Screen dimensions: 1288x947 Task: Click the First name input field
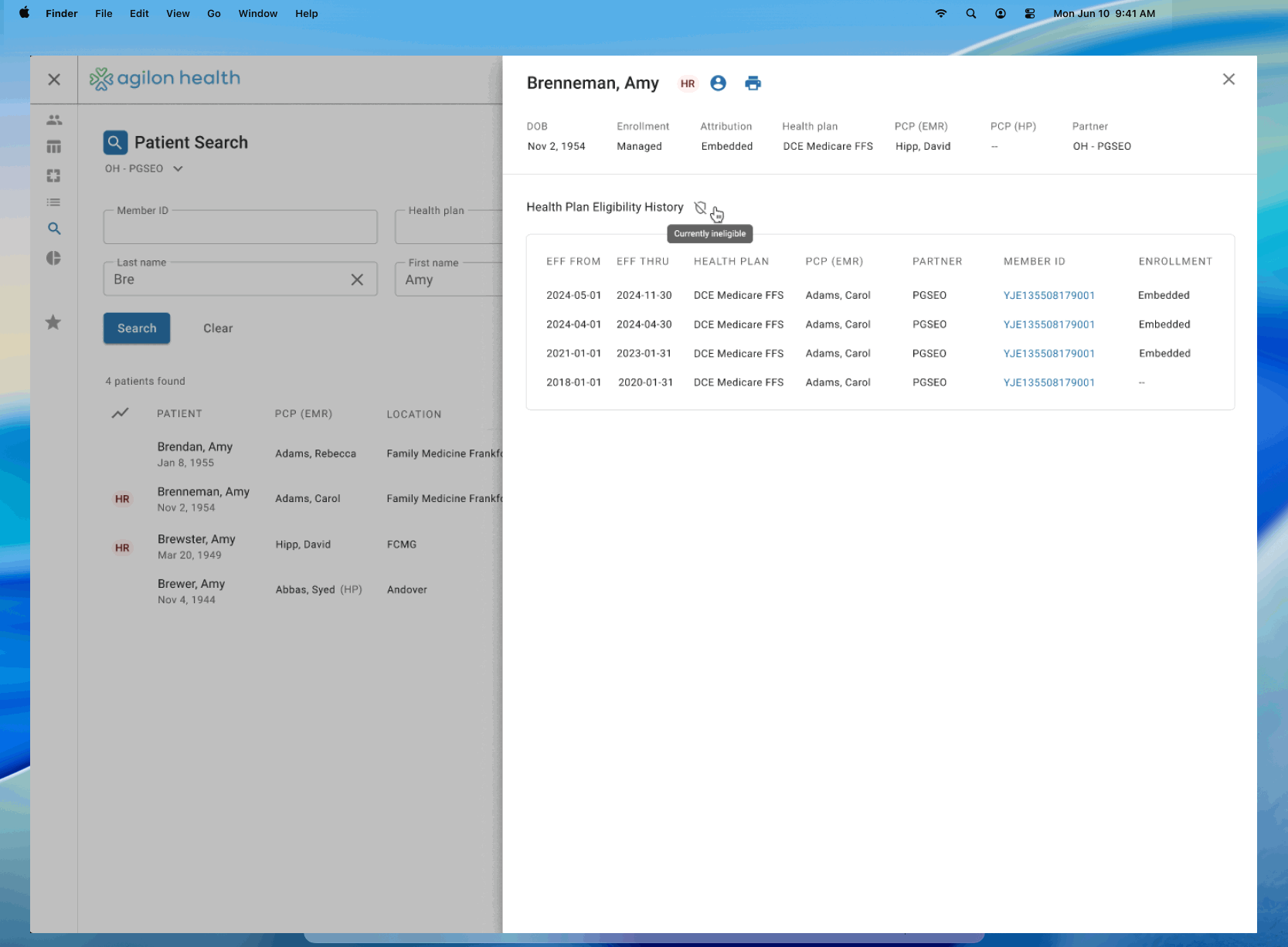pos(449,279)
